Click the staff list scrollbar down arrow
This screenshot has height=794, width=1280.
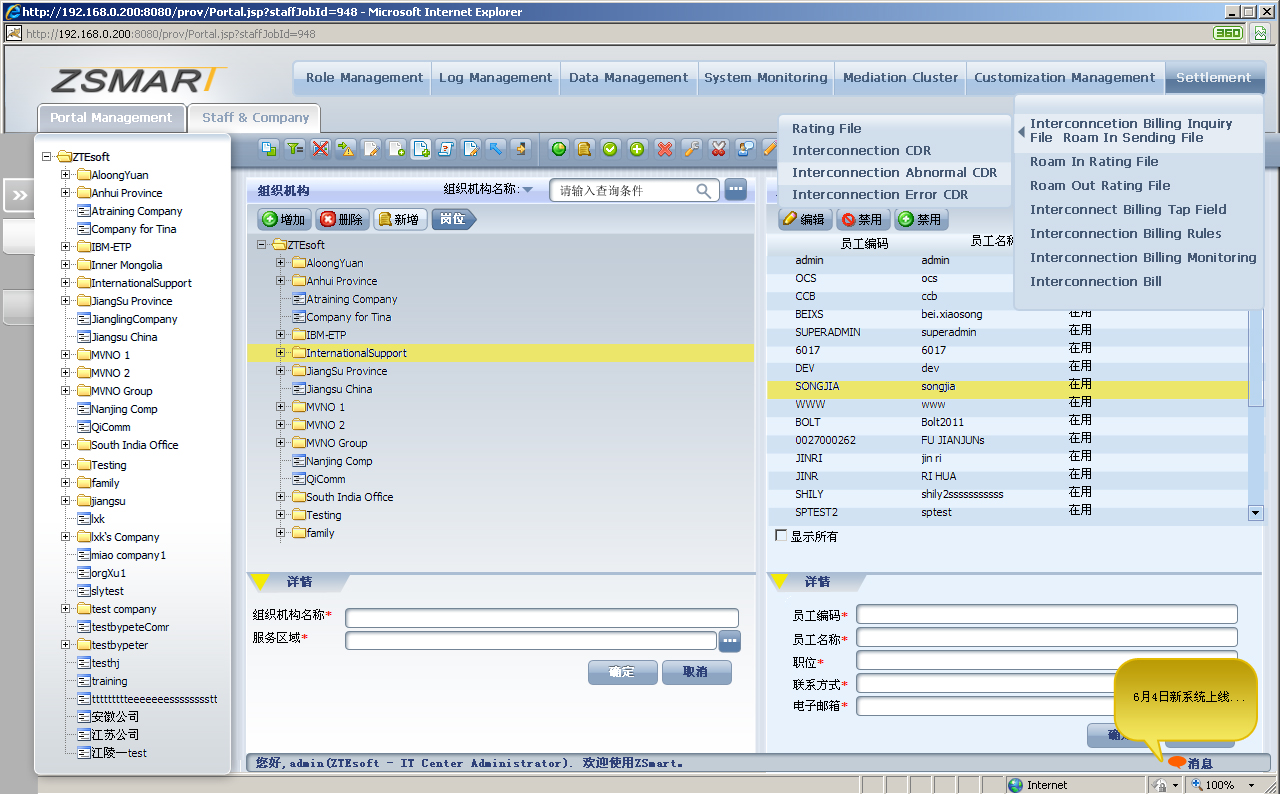tap(1255, 513)
